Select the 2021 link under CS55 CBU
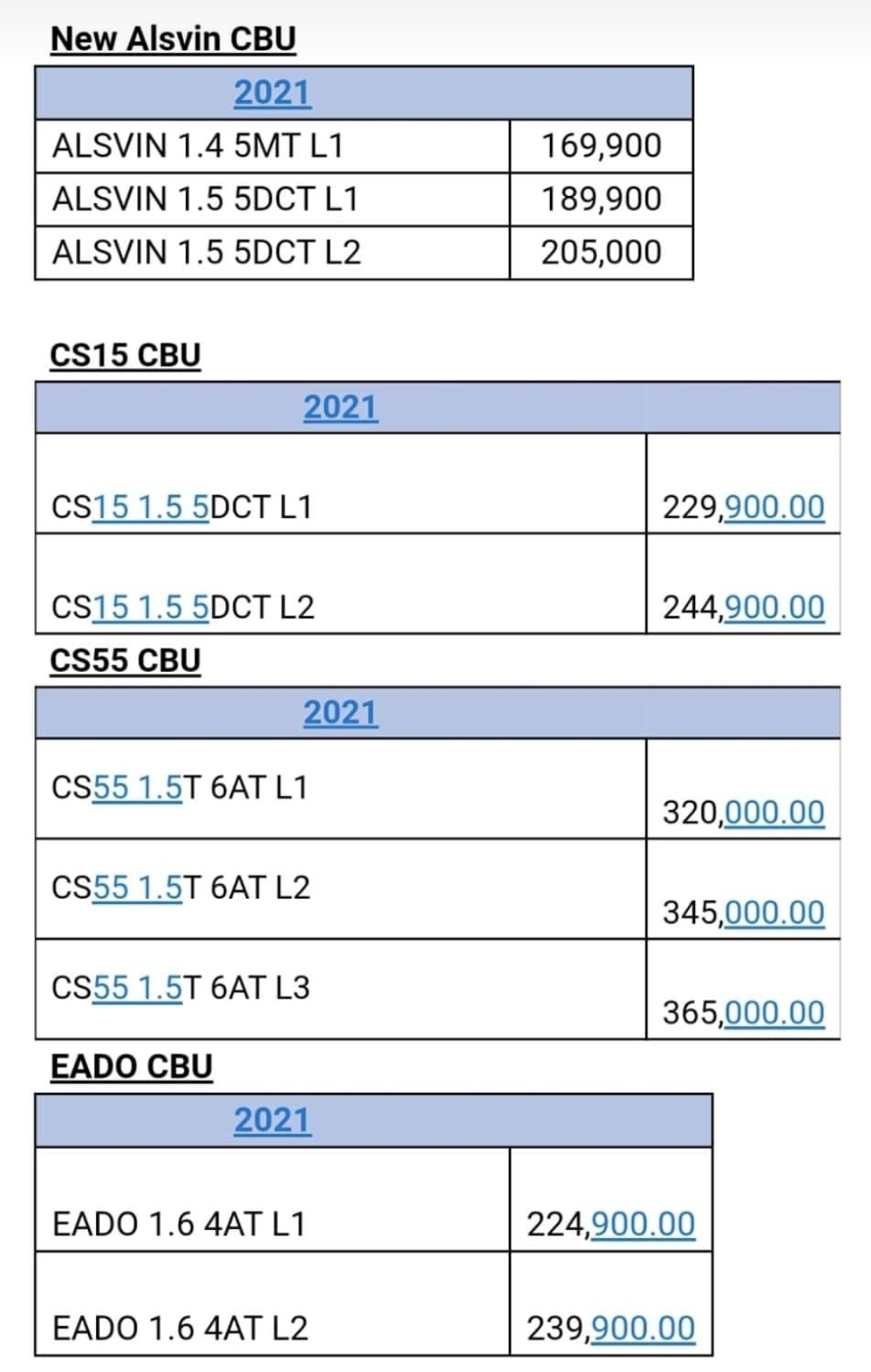The width and height of the screenshot is (871, 1372). point(340,712)
